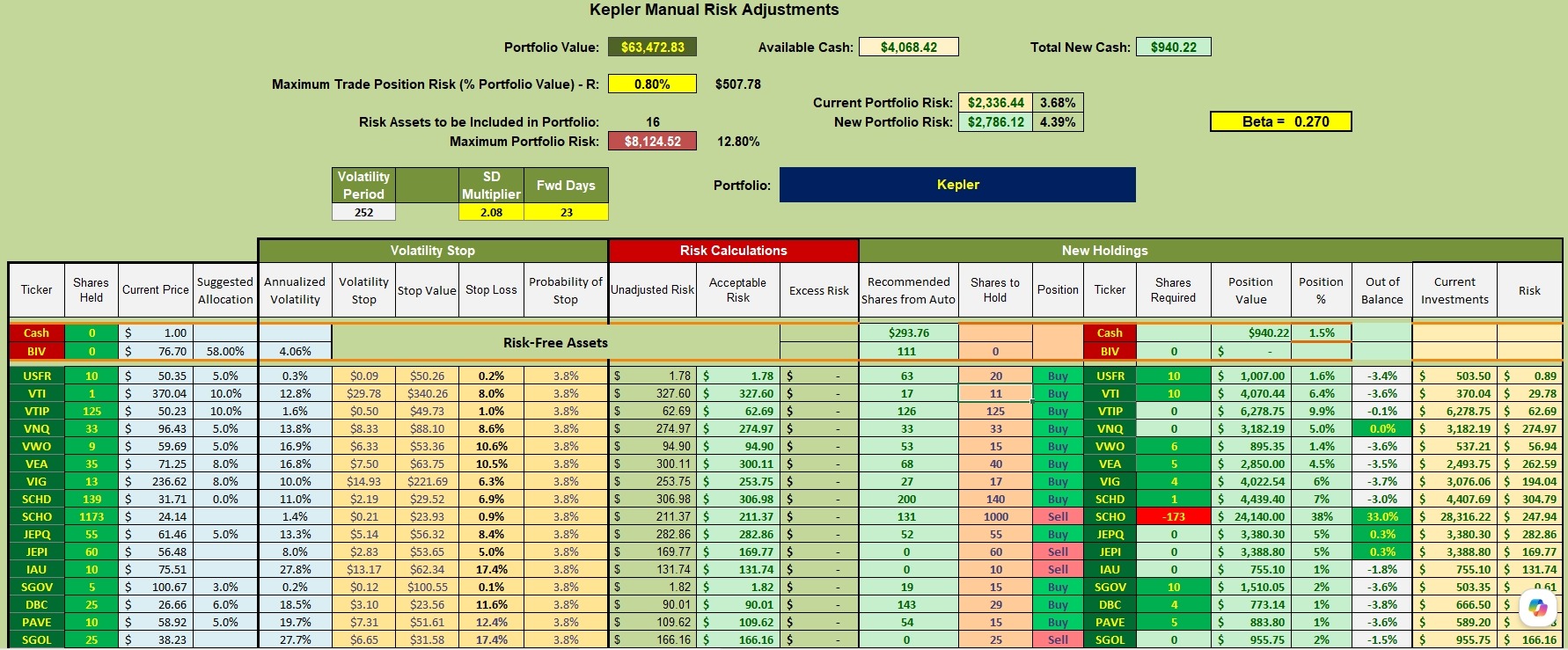This screenshot has height=650, width=1568.
Task: Click the Annualized Volatility column header
Action: click(x=295, y=290)
